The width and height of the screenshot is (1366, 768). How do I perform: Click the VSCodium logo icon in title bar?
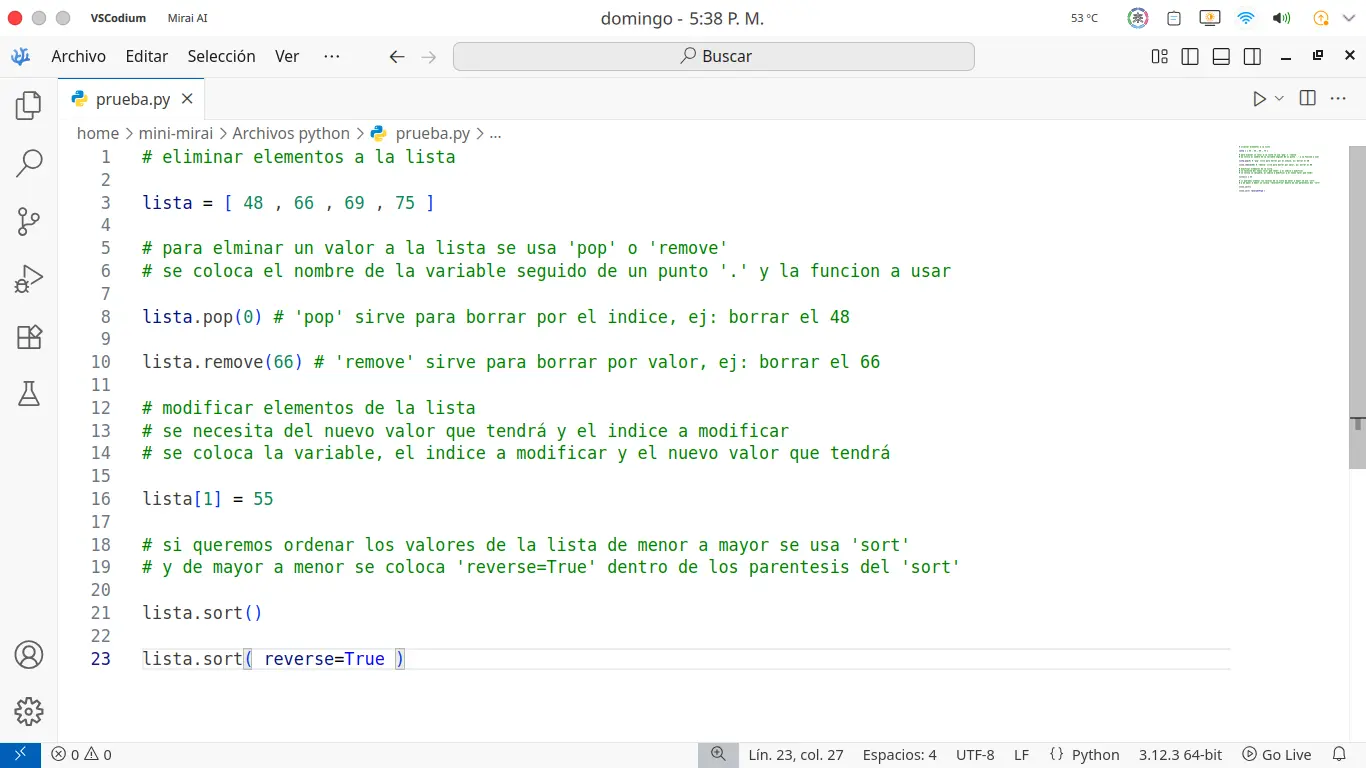20,57
